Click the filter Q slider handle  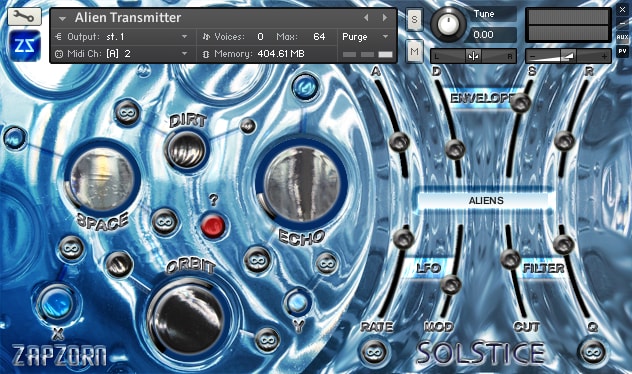(x=563, y=244)
